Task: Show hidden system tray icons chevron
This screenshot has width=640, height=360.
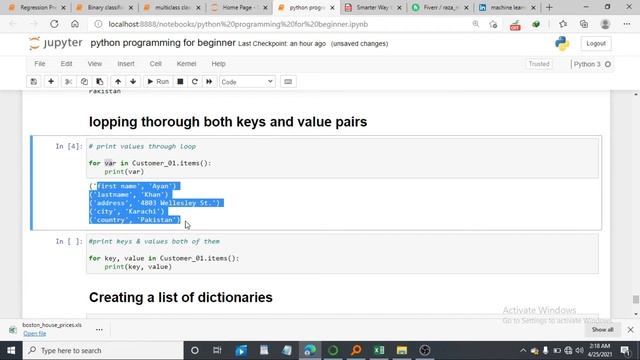Action: 523,350
